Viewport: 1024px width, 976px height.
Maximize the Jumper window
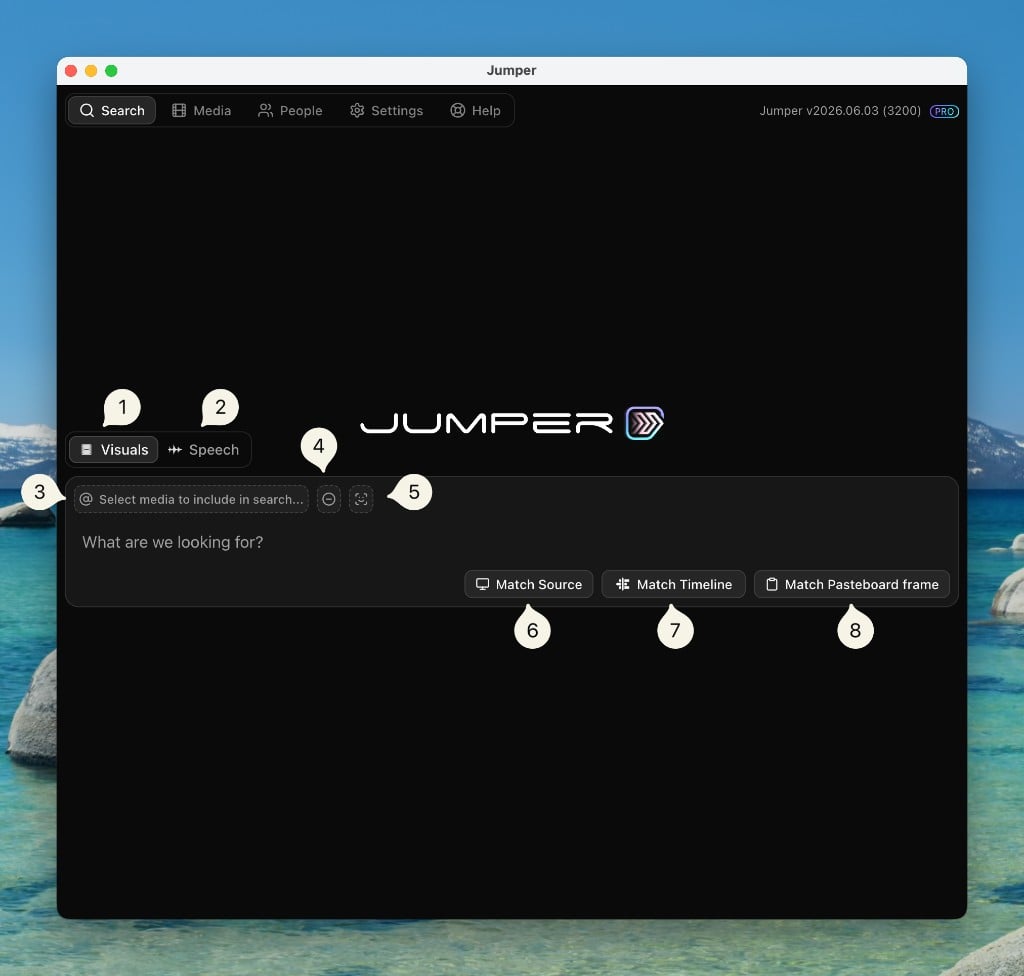coord(112,71)
